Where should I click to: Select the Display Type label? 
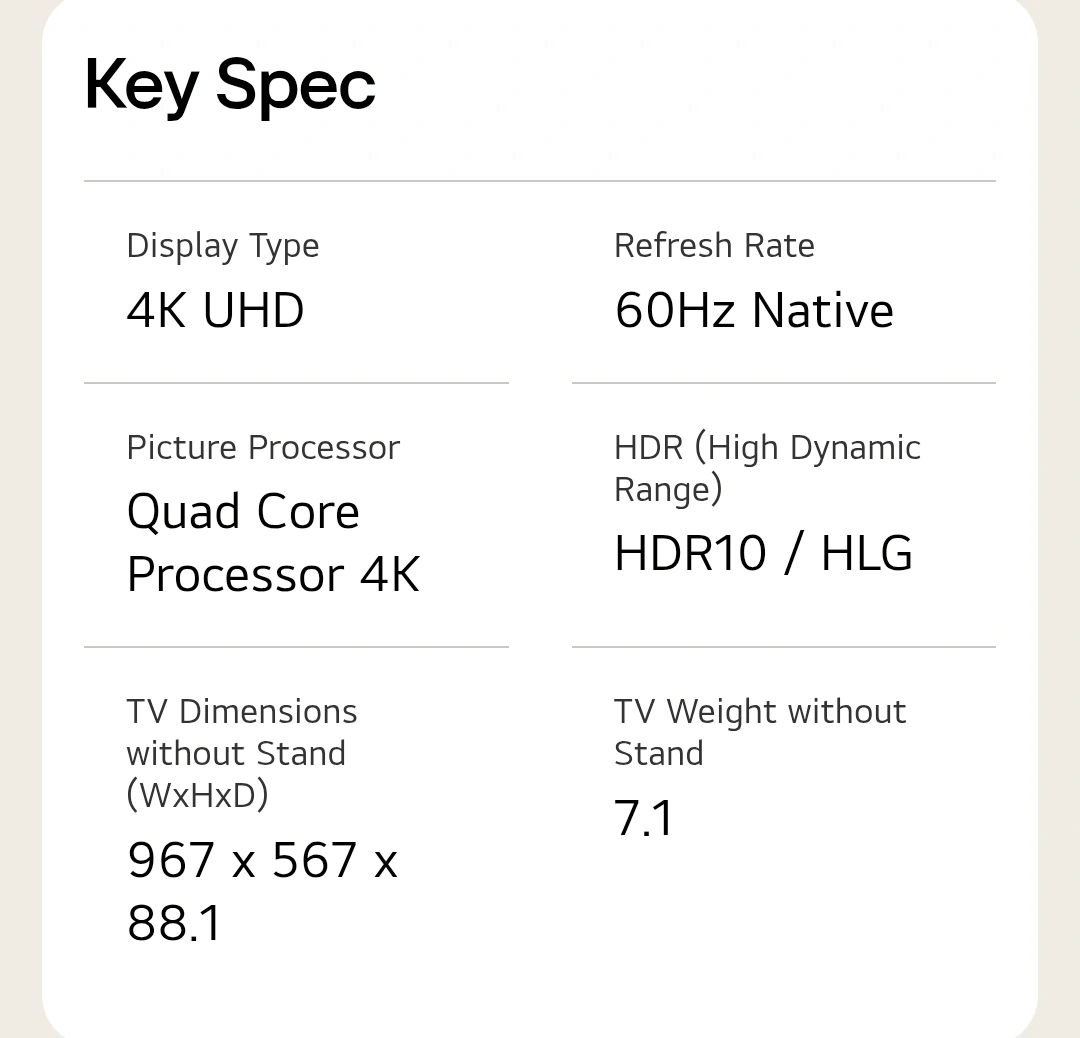(x=223, y=247)
